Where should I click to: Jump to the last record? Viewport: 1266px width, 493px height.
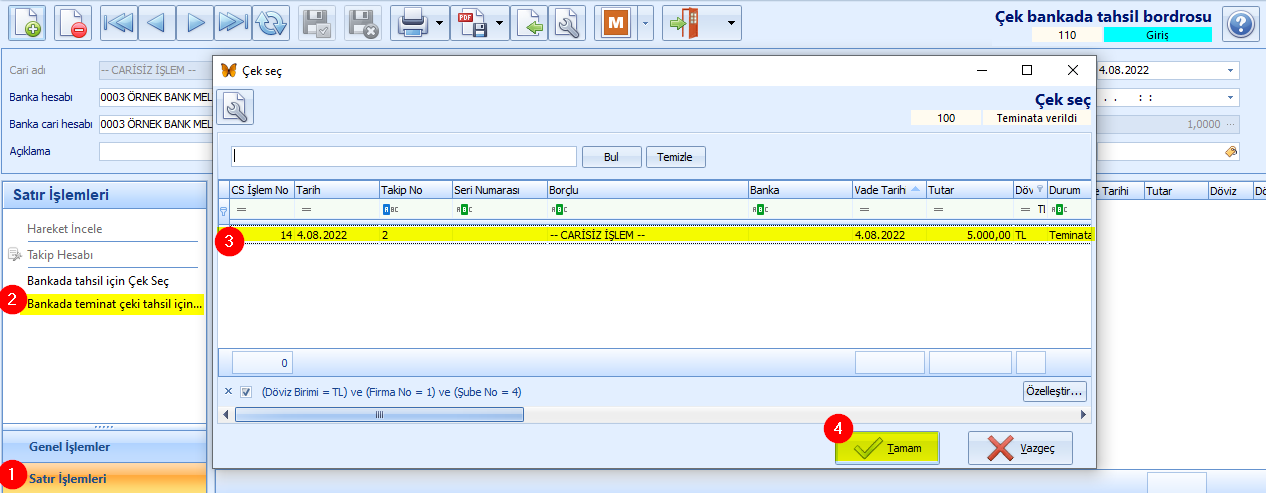pyautogui.click(x=232, y=22)
